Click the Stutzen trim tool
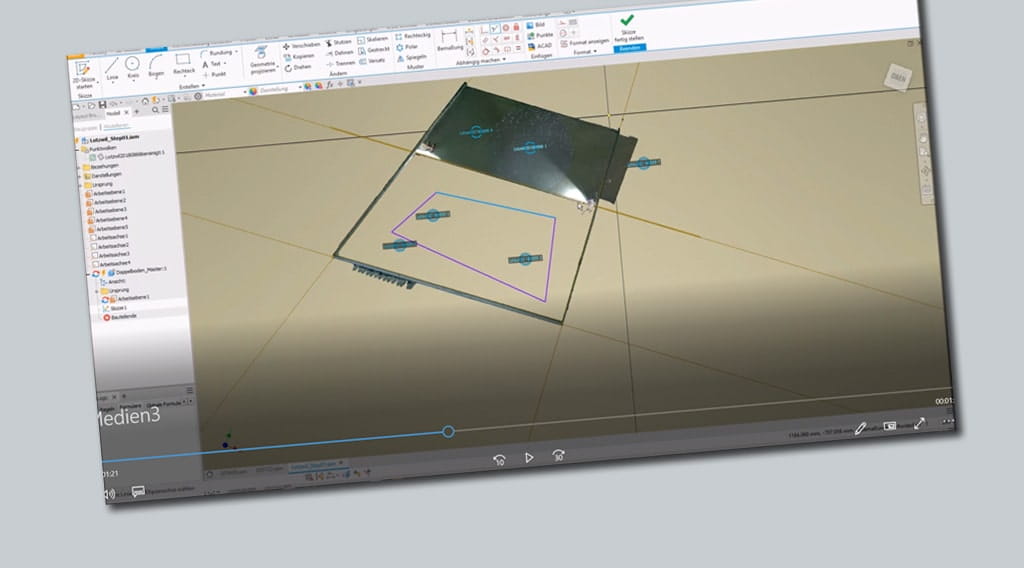Screen dimensions: 1024x568 [x=340, y=42]
